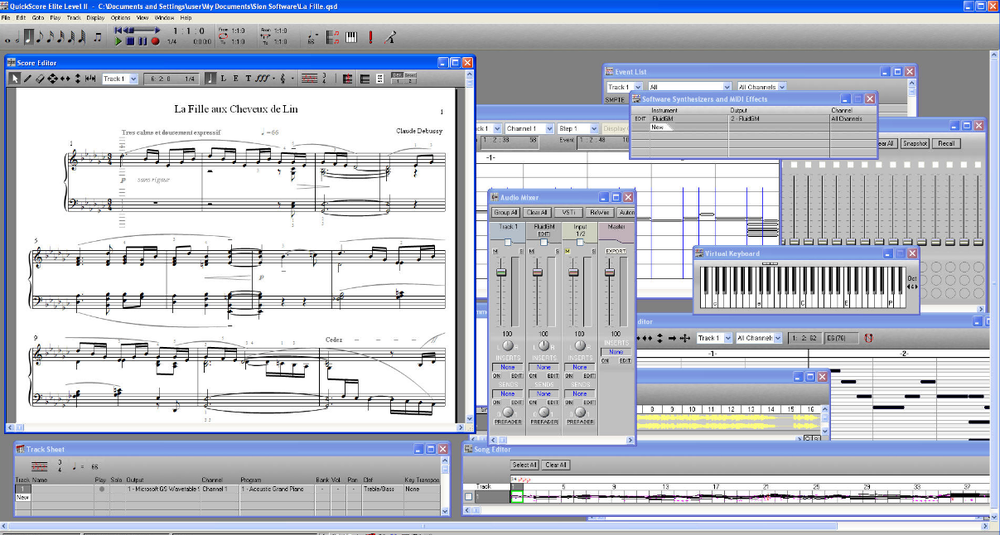Viewport: 1000px width, 535px height.
Task: Open the piano keyboard icon in main toolbar
Action: (x=351, y=37)
